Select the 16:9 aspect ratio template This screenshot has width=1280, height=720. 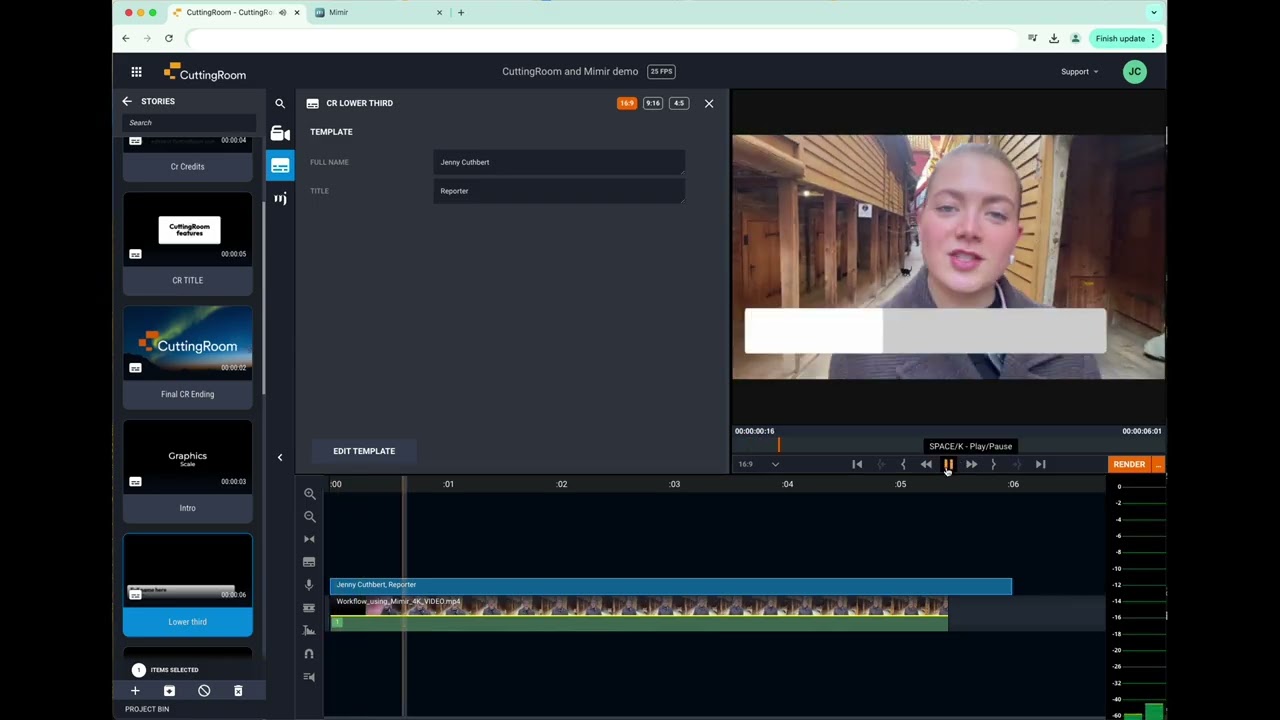pyautogui.click(x=627, y=103)
